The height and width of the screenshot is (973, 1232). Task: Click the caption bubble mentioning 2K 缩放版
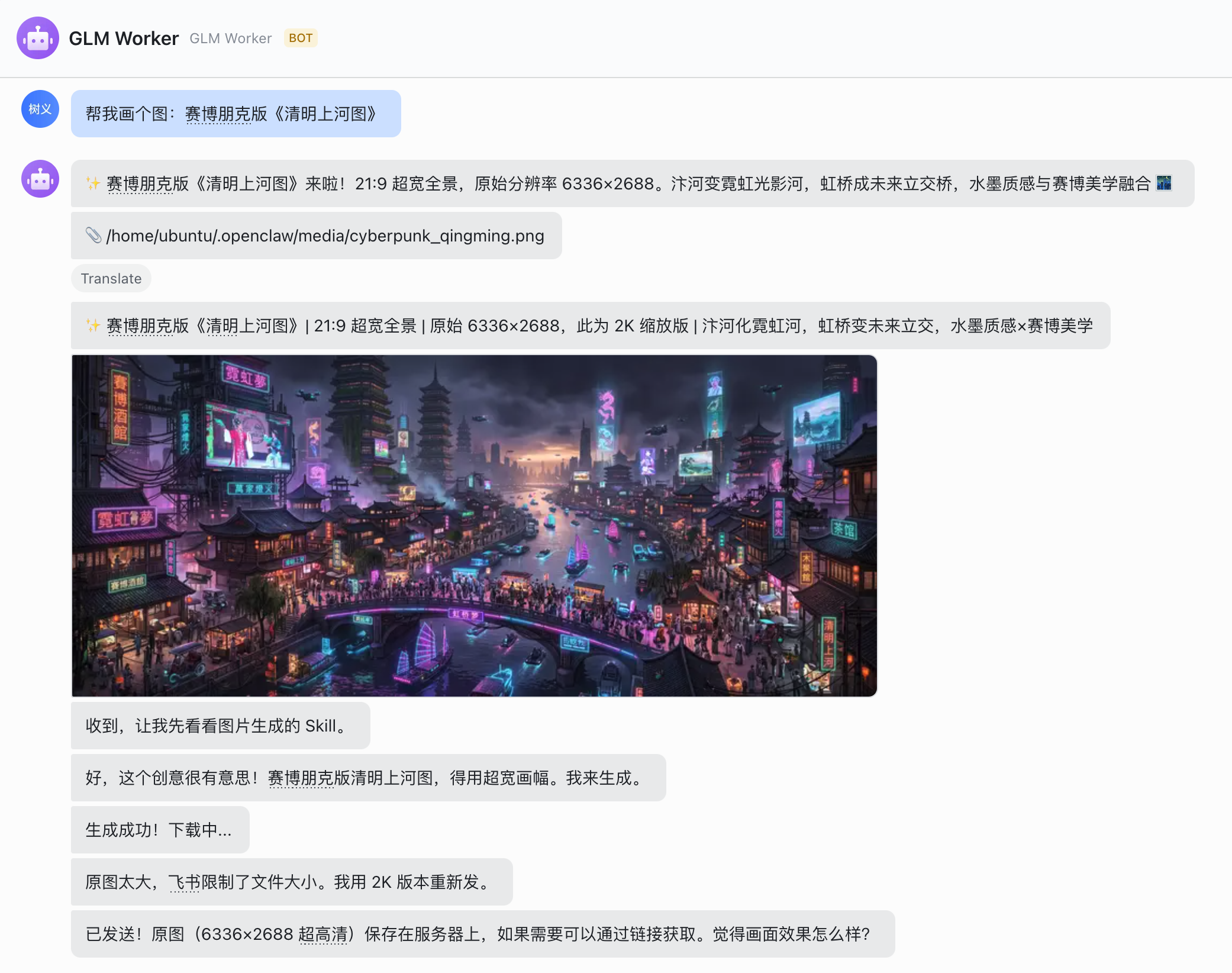coord(590,326)
